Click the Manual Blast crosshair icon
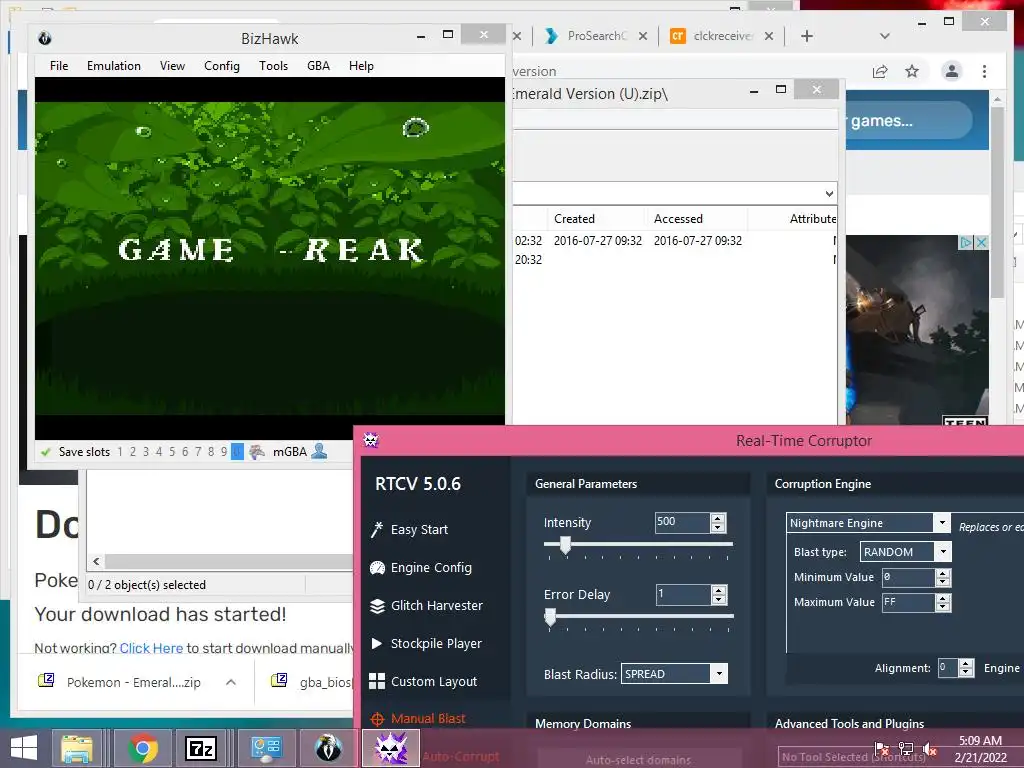 (x=377, y=719)
